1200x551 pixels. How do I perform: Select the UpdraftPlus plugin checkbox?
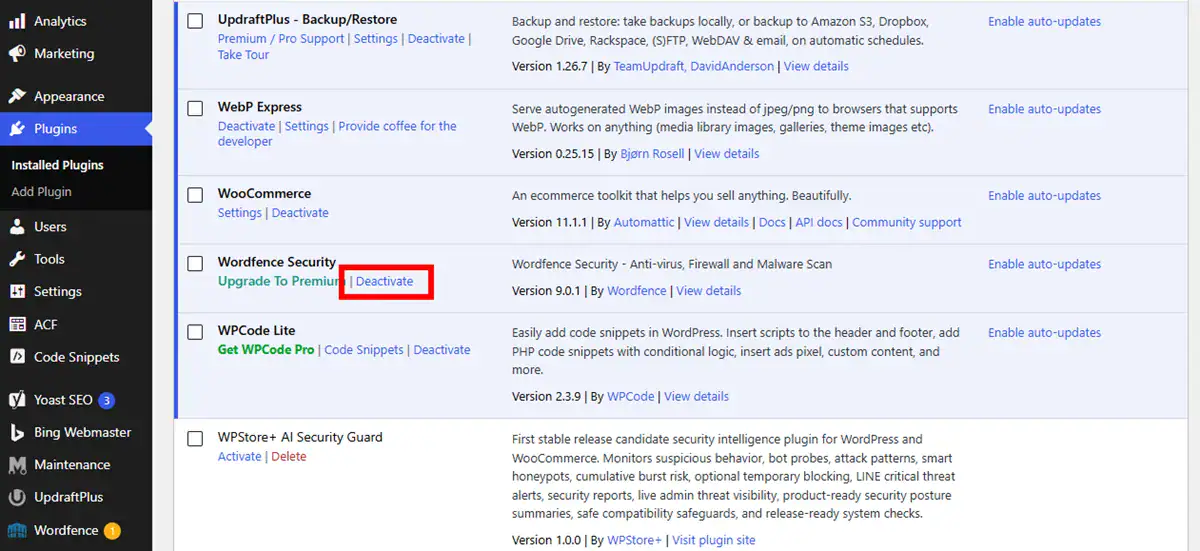point(195,21)
